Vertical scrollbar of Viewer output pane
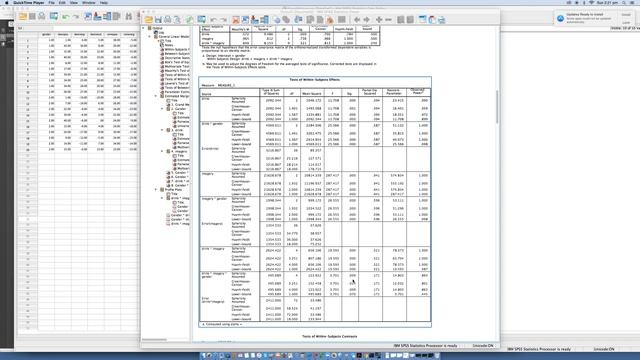This screenshot has width=640, height=360. tap(497, 107)
